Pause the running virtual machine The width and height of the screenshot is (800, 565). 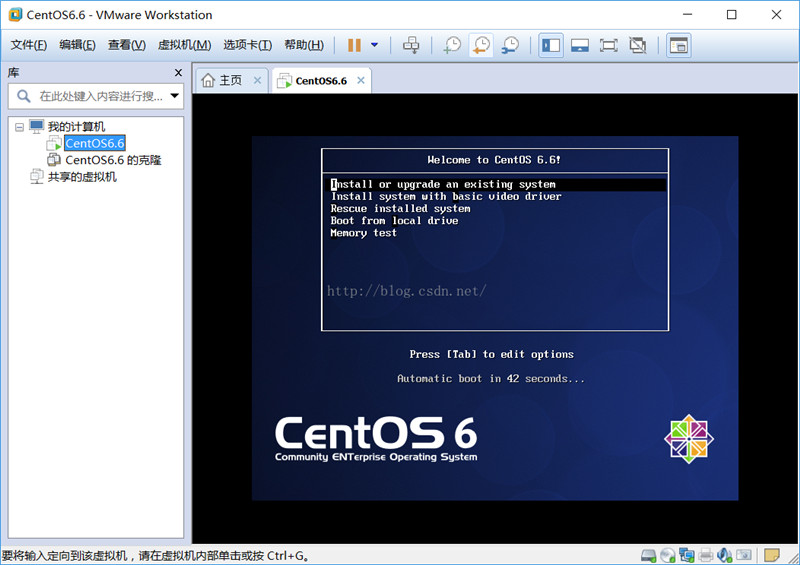(x=354, y=45)
